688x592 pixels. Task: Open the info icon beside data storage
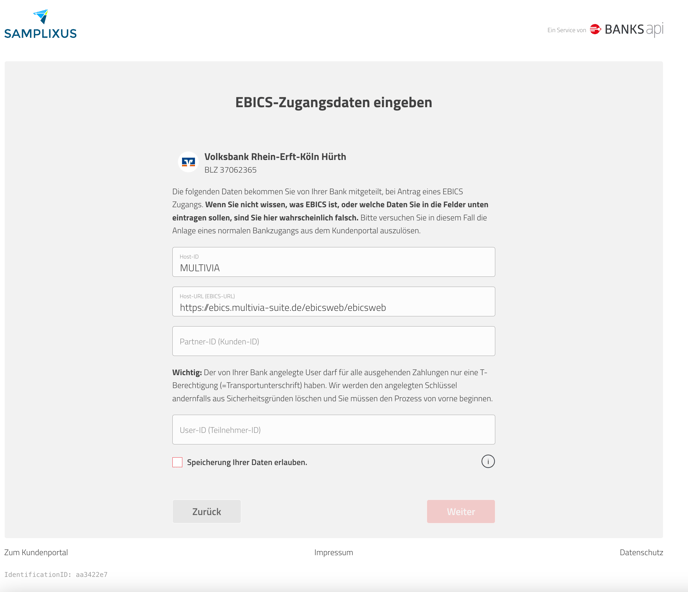click(x=488, y=462)
